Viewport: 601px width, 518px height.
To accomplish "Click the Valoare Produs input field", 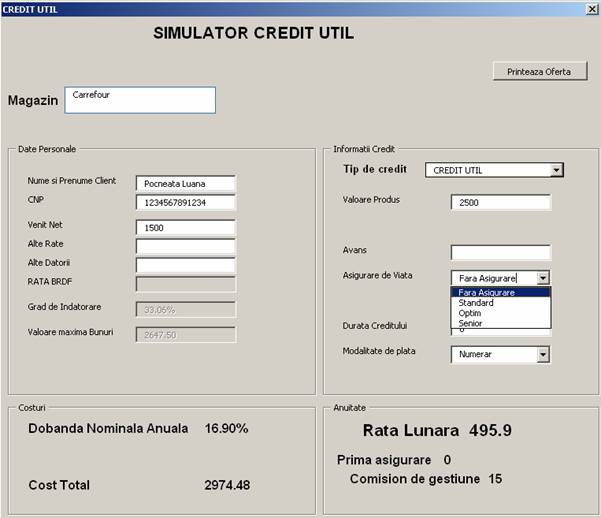I will pos(500,203).
